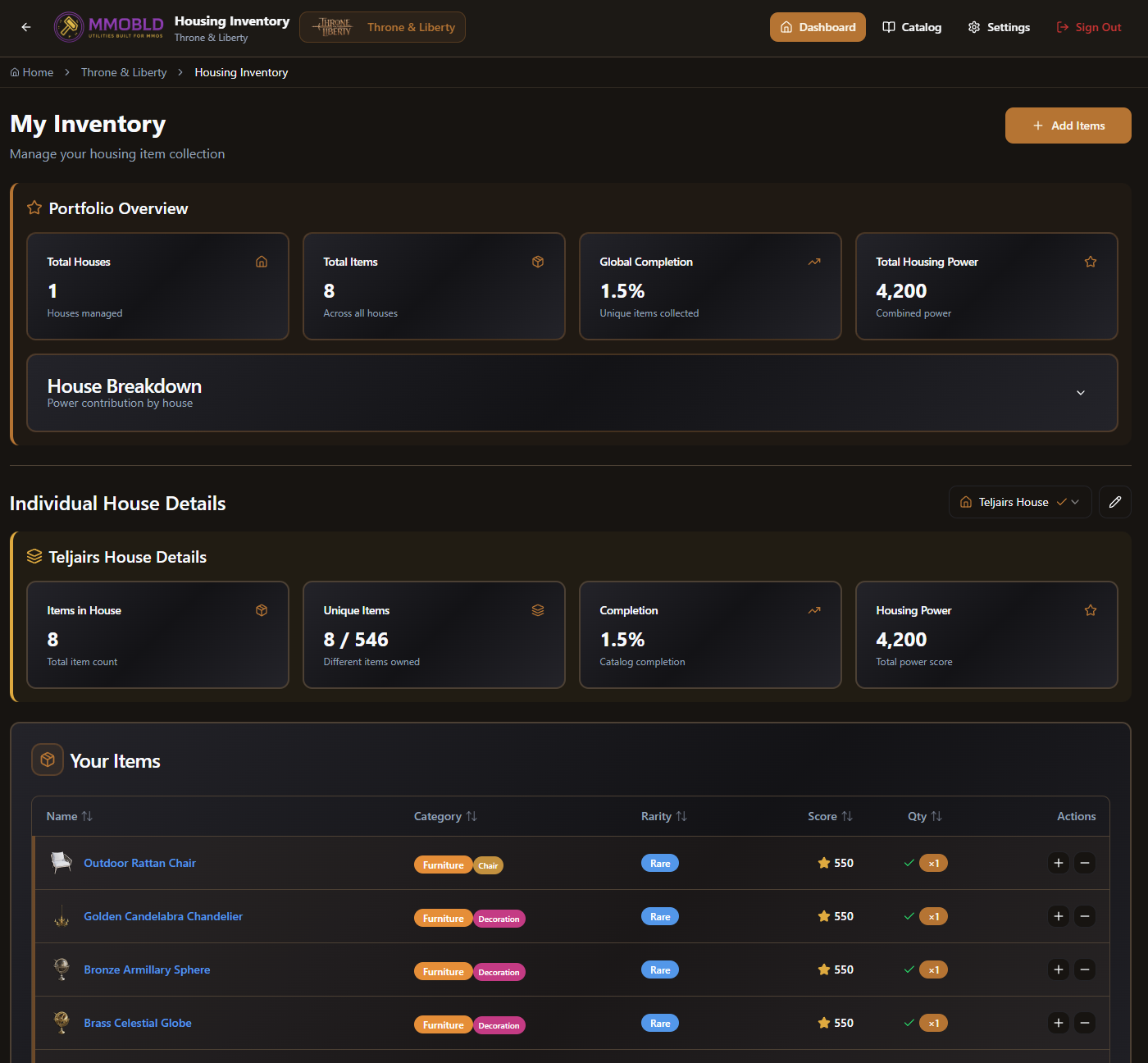The image size is (1148, 1063).
Task: Decrease Brass Celestial Globe quantity
Action: [x=1085, y=1023]
